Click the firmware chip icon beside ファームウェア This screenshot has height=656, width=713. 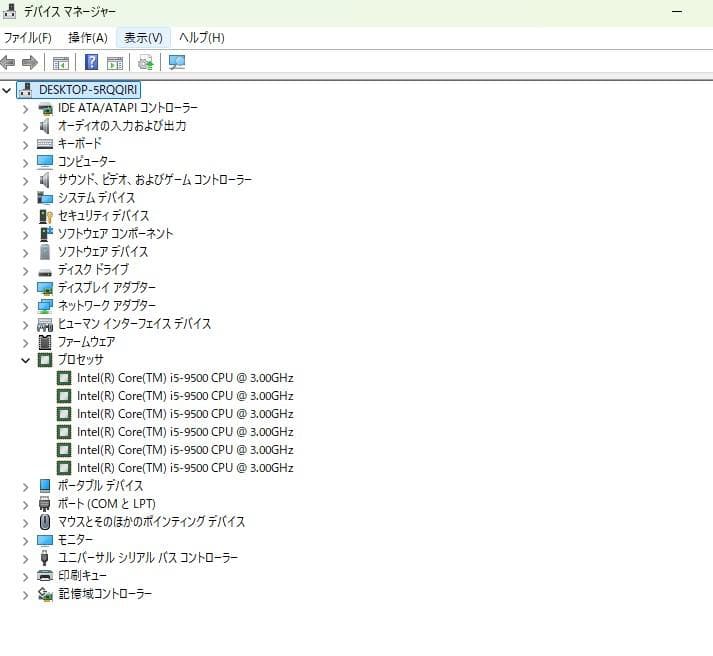pos(45,342)
